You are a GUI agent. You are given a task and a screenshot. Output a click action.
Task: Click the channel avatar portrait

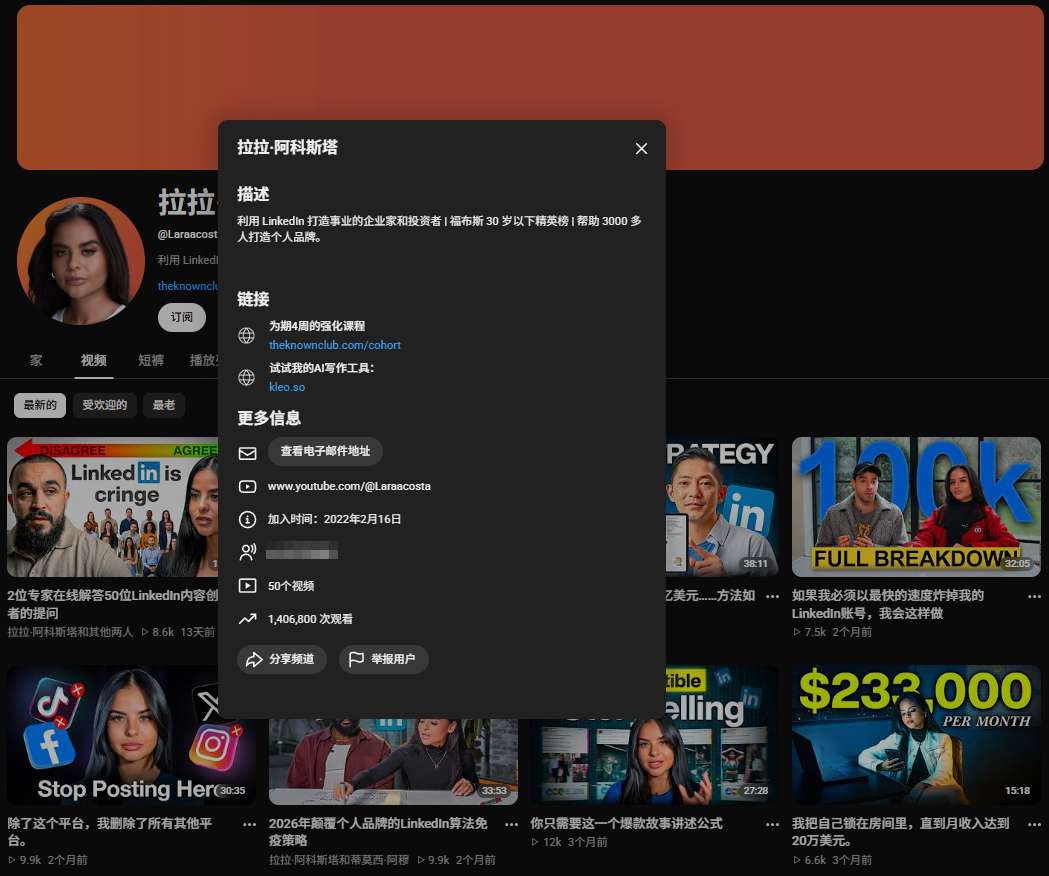(80, 261)
